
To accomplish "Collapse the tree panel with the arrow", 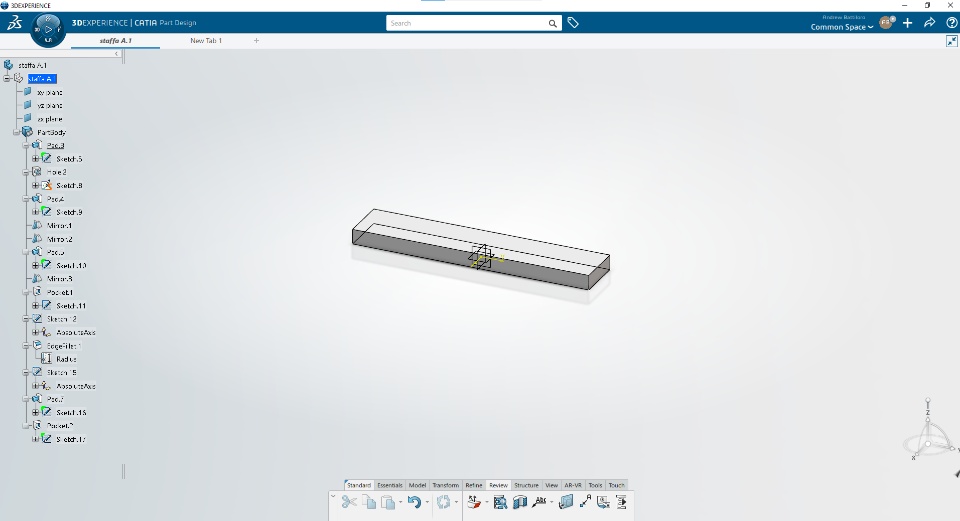I will pos(116,54).
